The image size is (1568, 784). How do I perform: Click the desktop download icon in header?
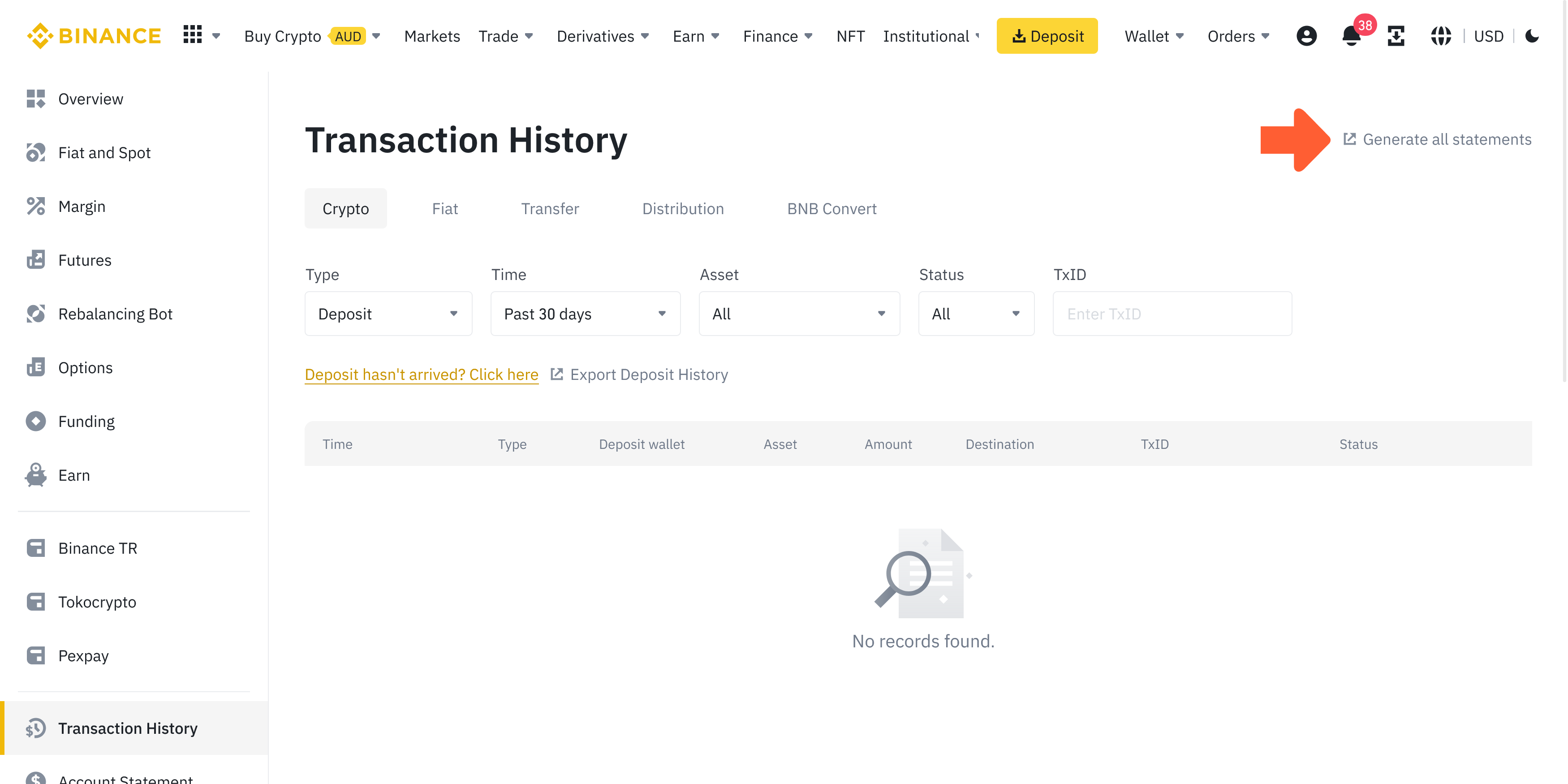[1396, 36]
